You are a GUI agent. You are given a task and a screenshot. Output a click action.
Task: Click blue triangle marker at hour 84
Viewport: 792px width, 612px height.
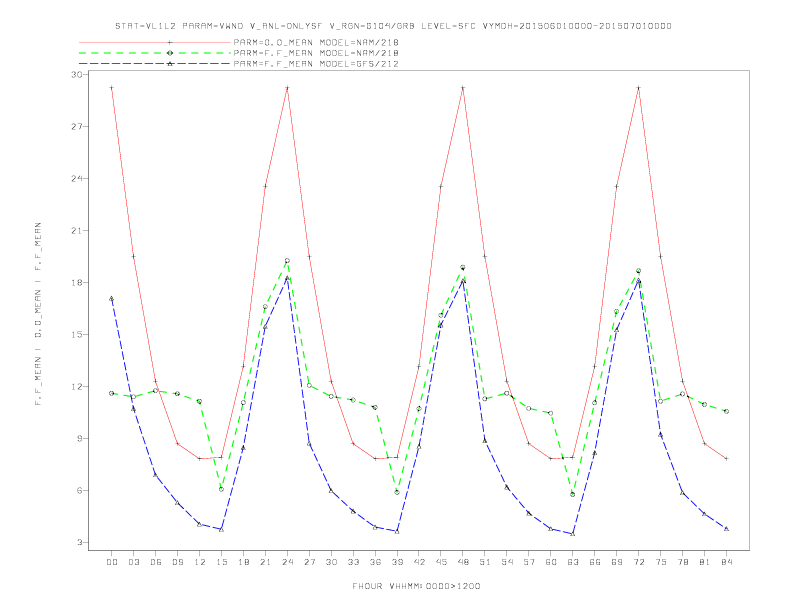(726, 529)
